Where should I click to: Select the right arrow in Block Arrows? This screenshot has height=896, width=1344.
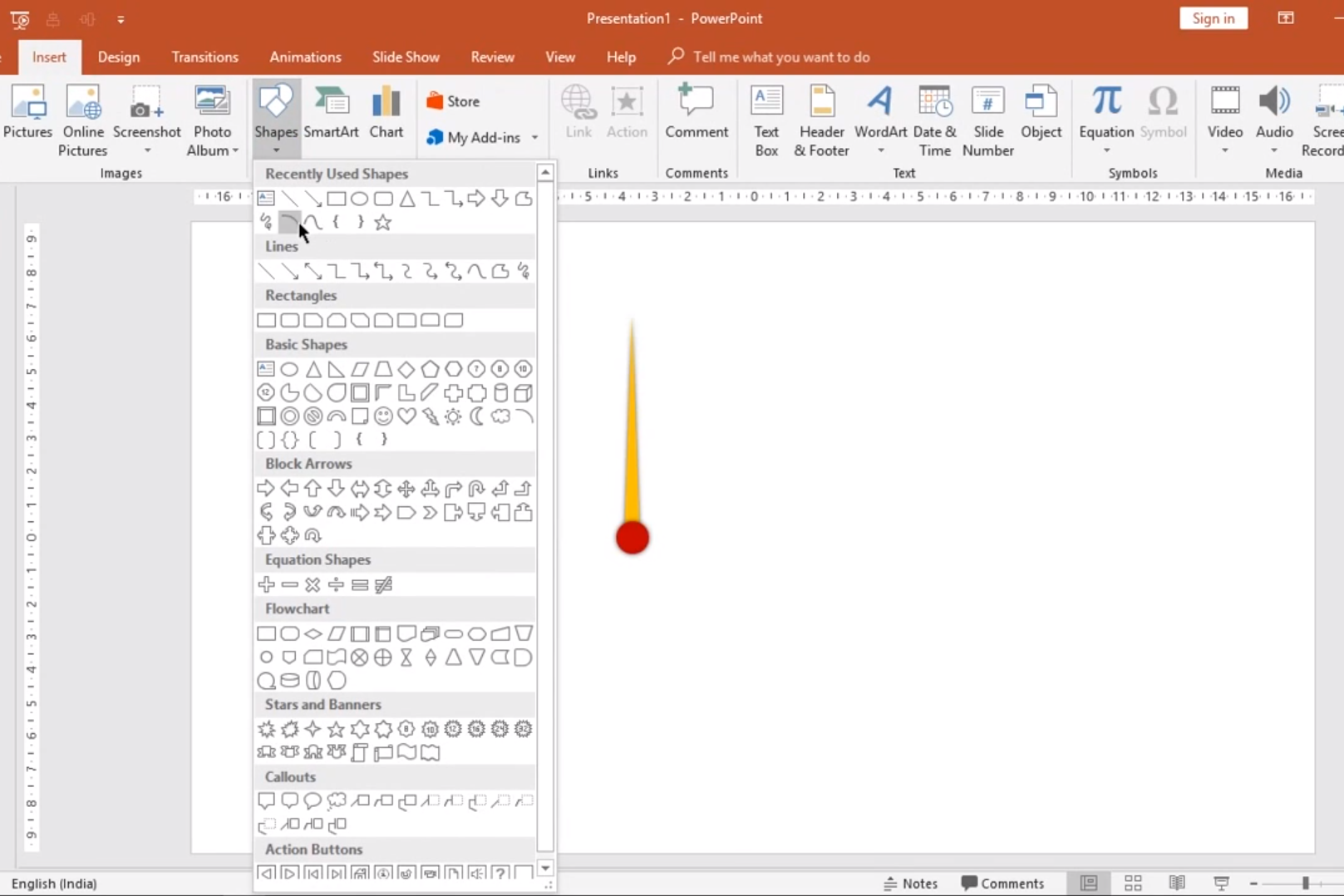266,489
